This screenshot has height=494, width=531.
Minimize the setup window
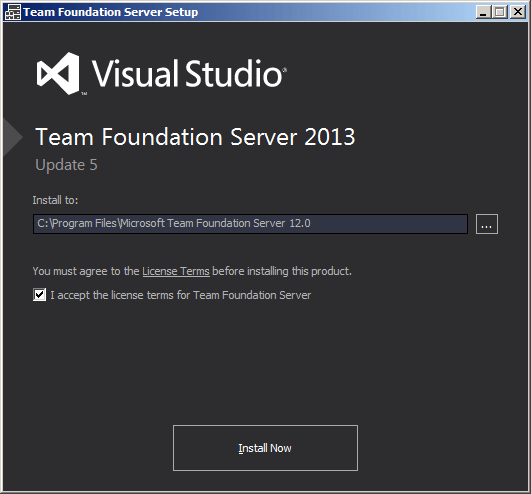pyautogui.click(x=483, y=12)
